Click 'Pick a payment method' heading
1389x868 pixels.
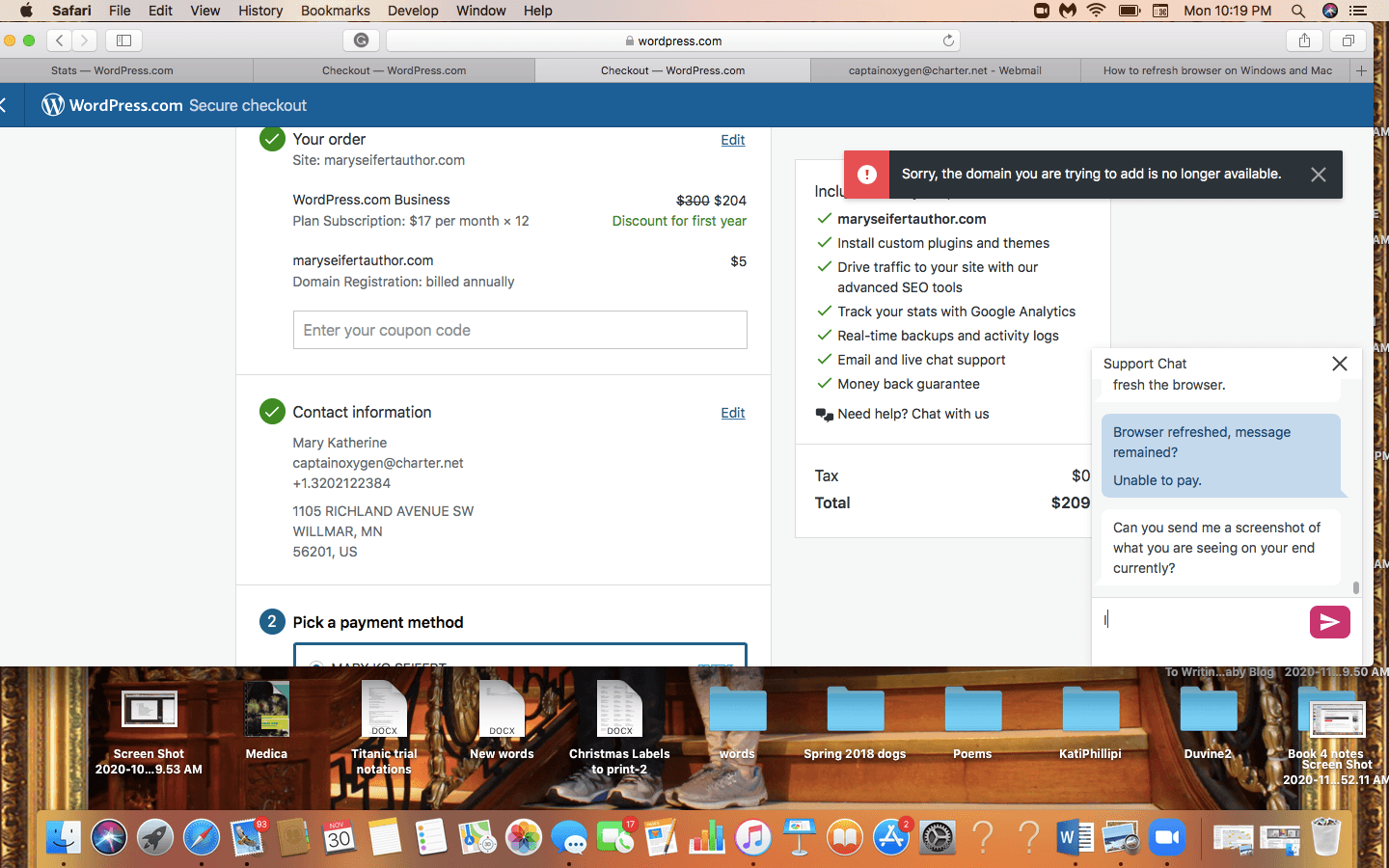tap(378, 622)
